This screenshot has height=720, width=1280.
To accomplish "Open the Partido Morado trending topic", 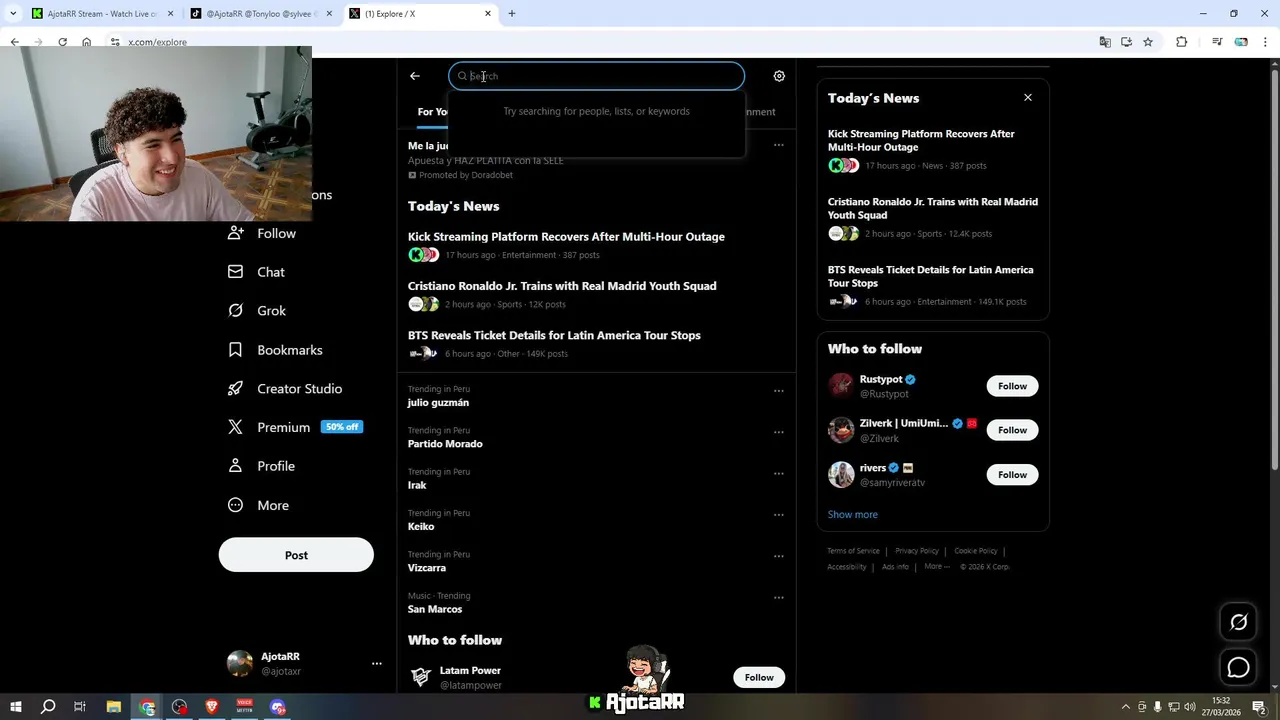I will (445, 444).
